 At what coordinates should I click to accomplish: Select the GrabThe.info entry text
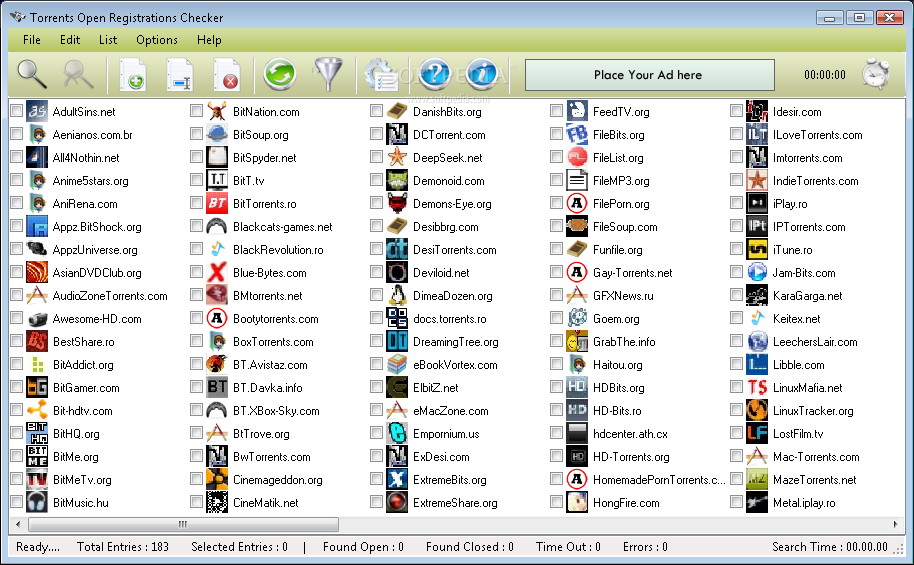click(624, 342)
